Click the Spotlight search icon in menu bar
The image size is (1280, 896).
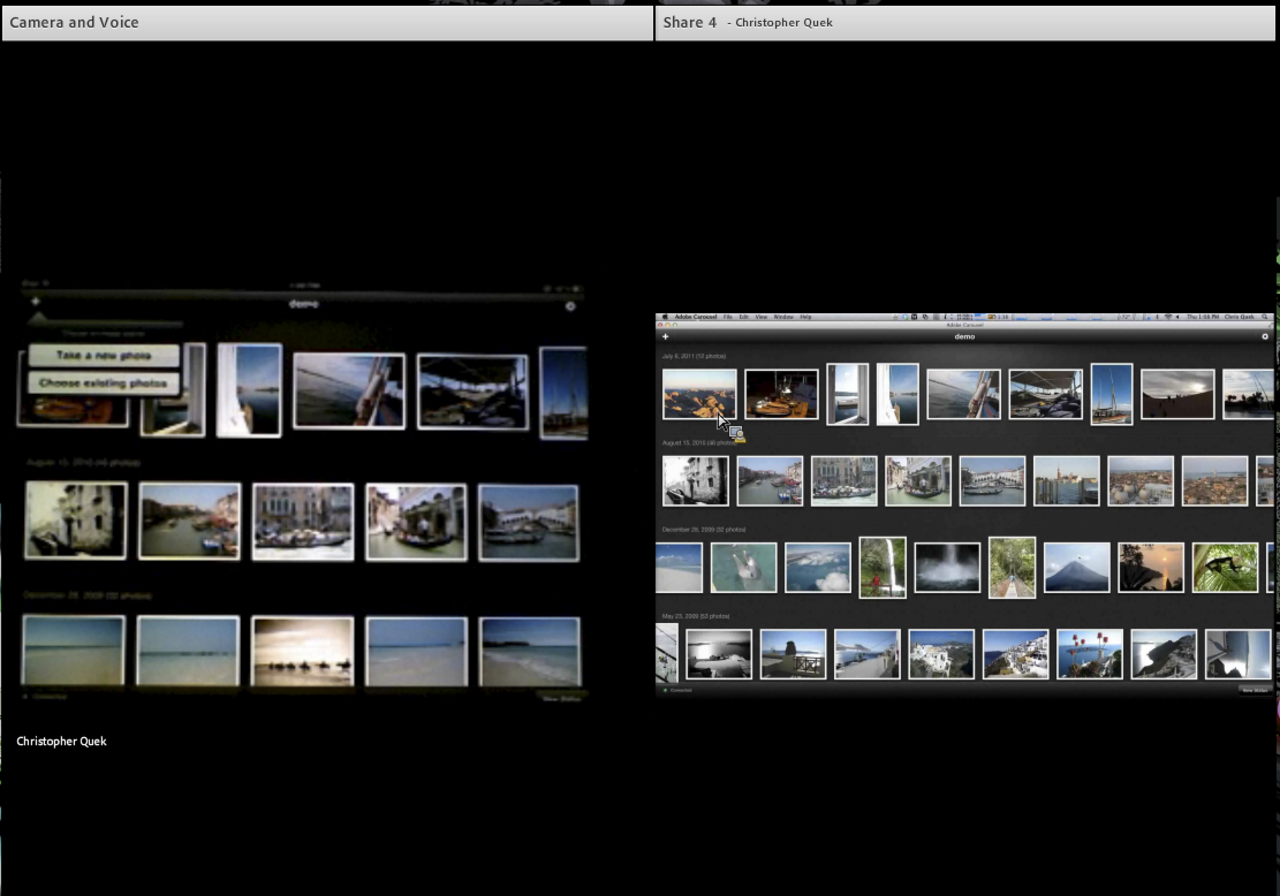click(1264, 317)
